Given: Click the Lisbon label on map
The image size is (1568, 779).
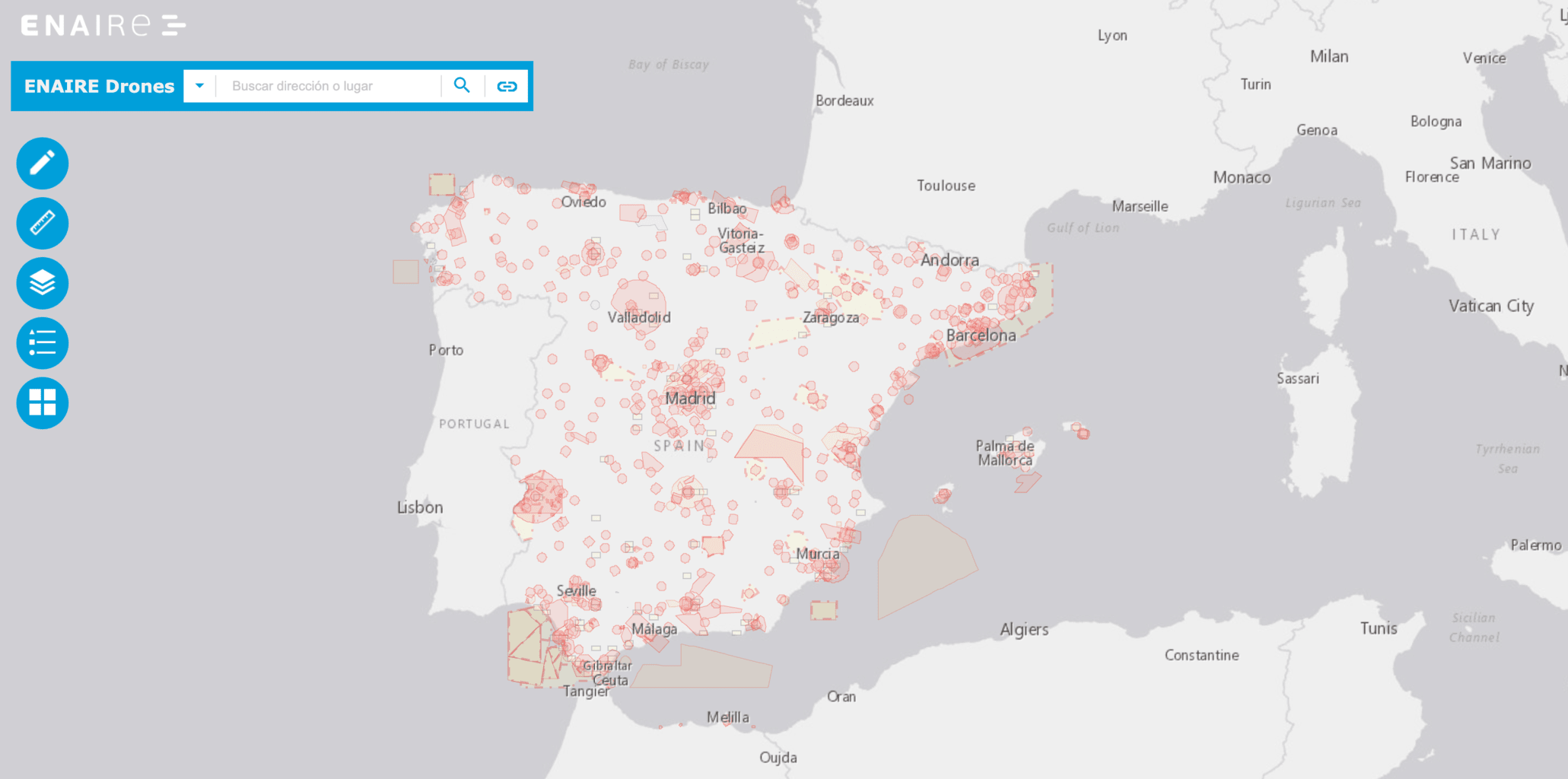Looking at the screenshot, I should tap(420, 507).
